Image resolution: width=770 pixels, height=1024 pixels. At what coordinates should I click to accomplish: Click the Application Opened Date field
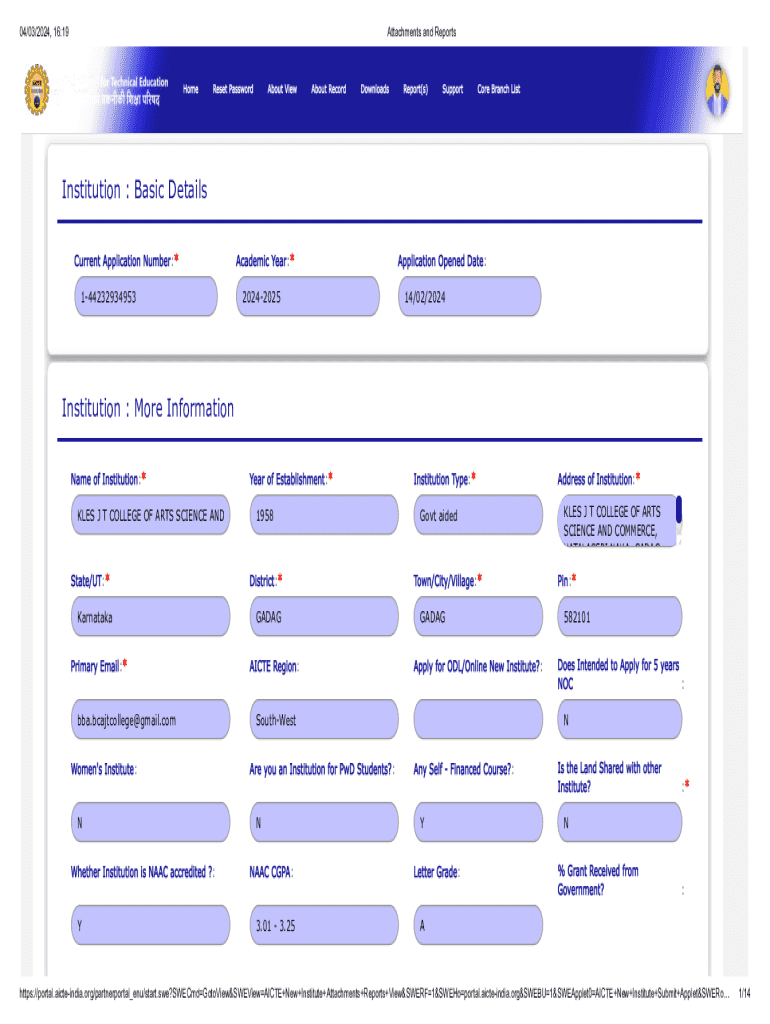(469, 297)
